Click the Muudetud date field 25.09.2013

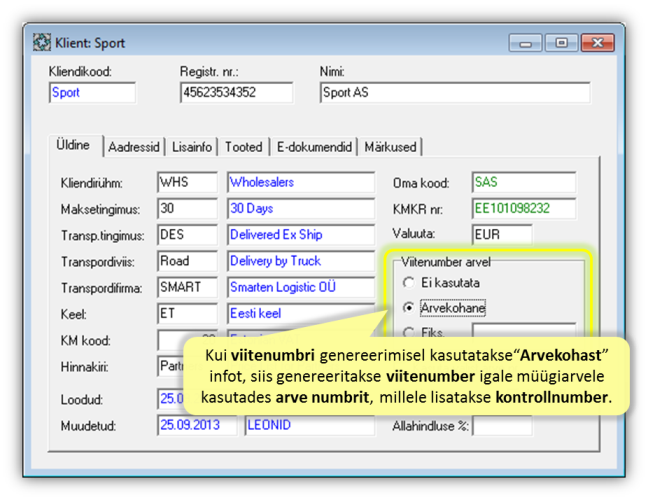pos(197,425)
